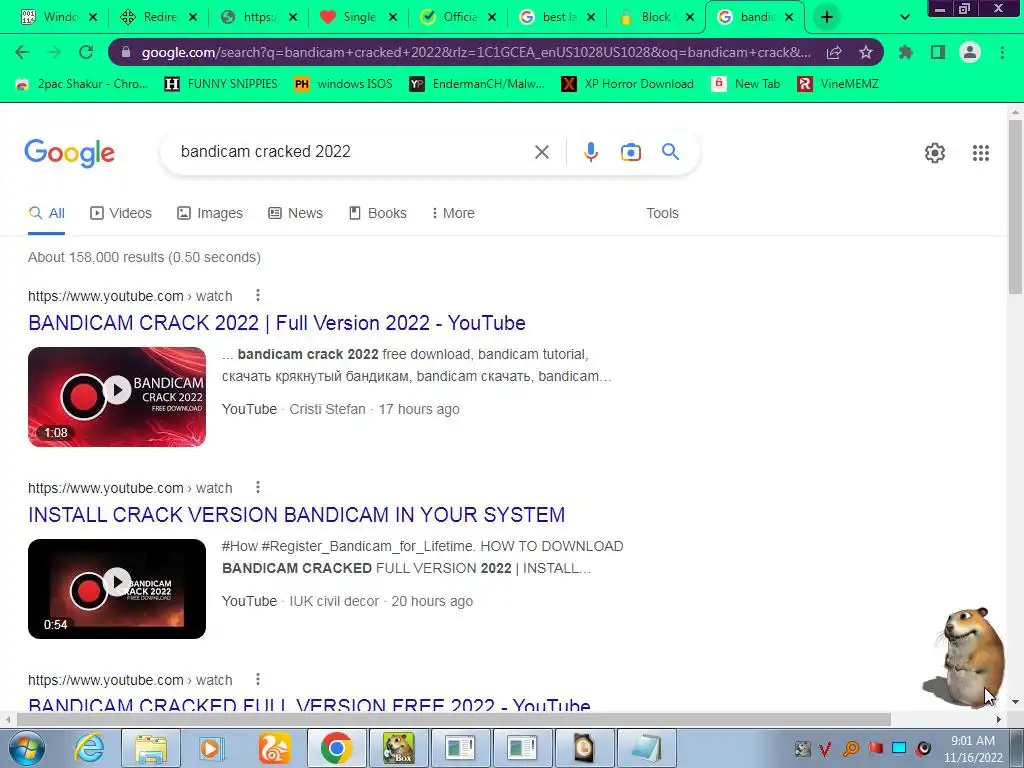This screenshot has height=768, width=1024.
Task: Go back to the previous page
Action: pyautogui.click(x=22, y=52)
